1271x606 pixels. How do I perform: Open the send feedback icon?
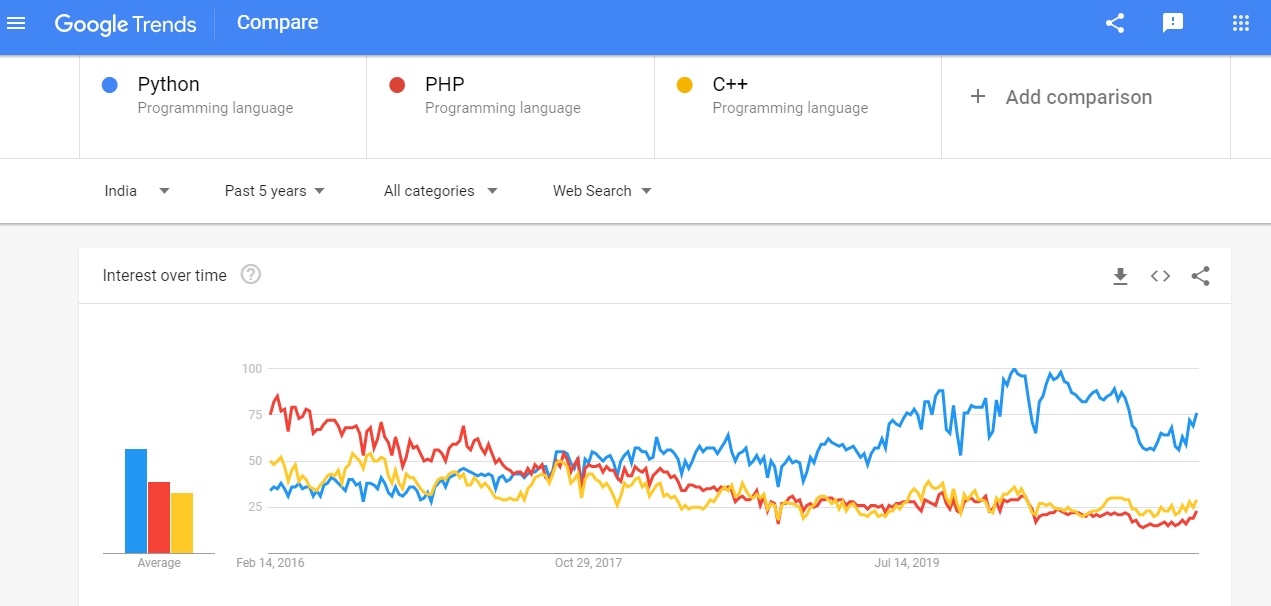pyautogui.click(x=1173, y=23)
